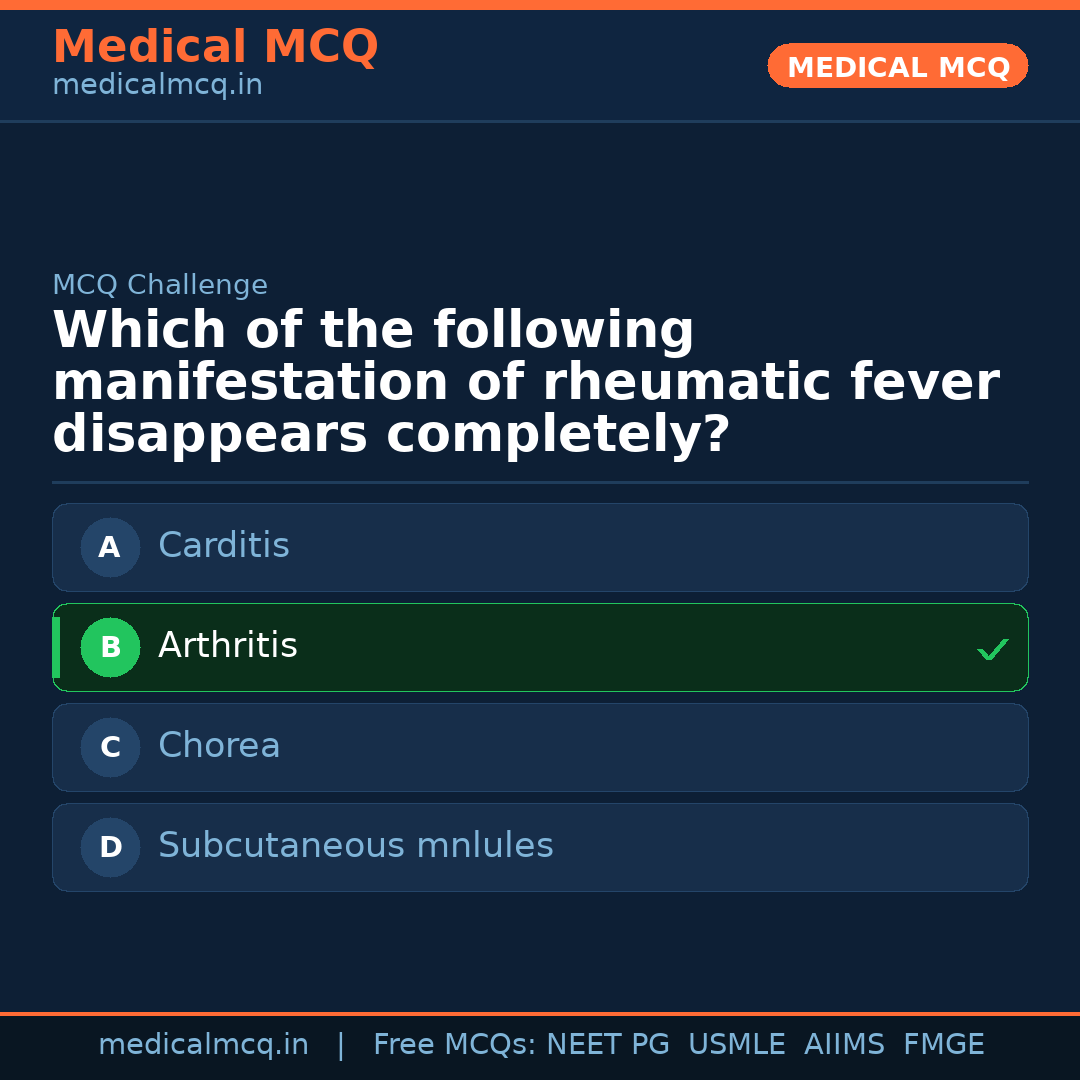Viewport: 1080px width, 1080px height.
Task: Click the NEET PG footer text
Action: 608,1045
